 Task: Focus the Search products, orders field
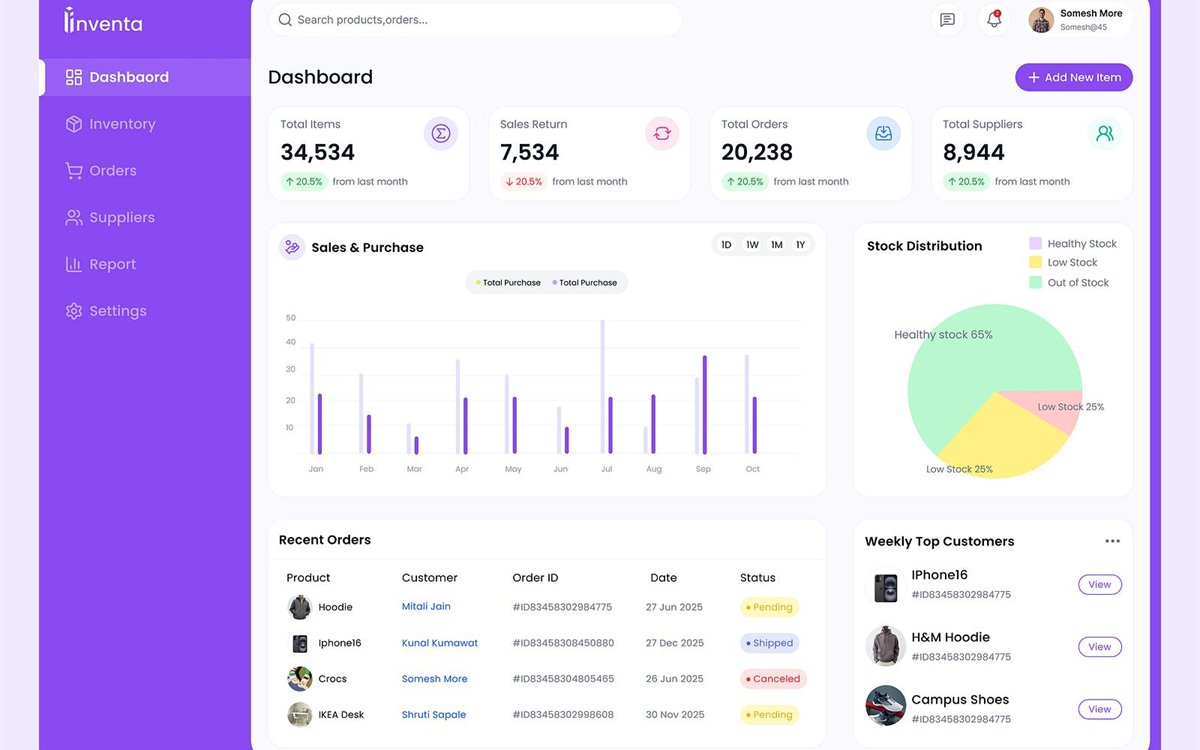475,20
